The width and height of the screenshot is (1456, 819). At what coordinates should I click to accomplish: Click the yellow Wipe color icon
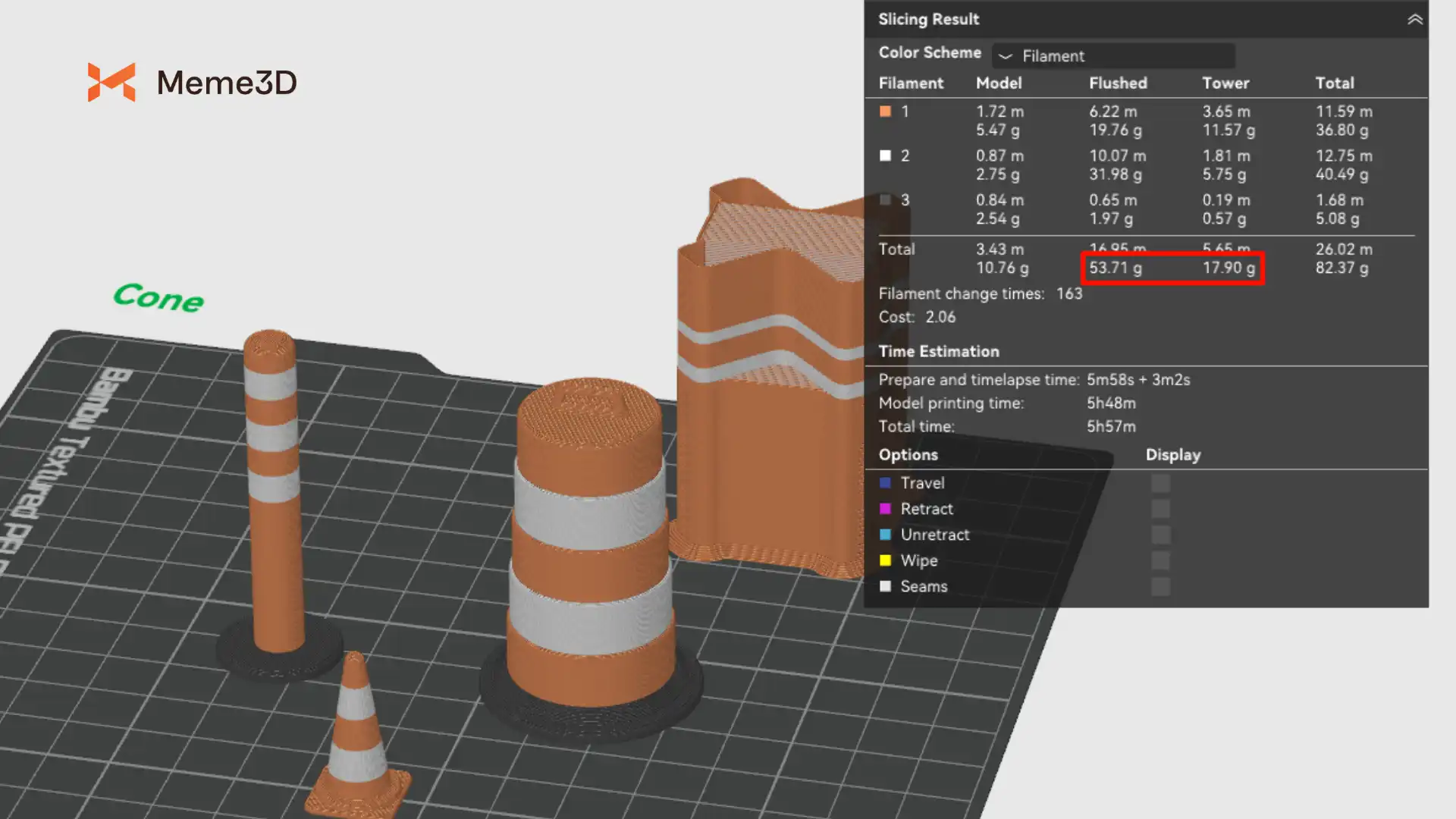click(885, 560)
